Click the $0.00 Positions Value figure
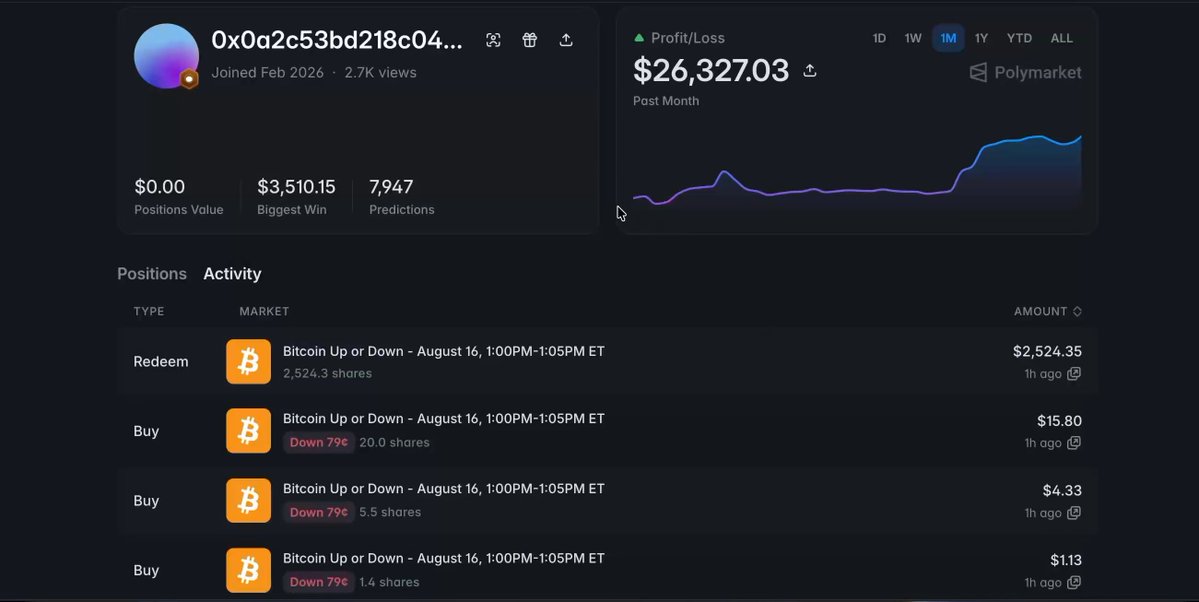The image size is (1199, 602). 160,187
